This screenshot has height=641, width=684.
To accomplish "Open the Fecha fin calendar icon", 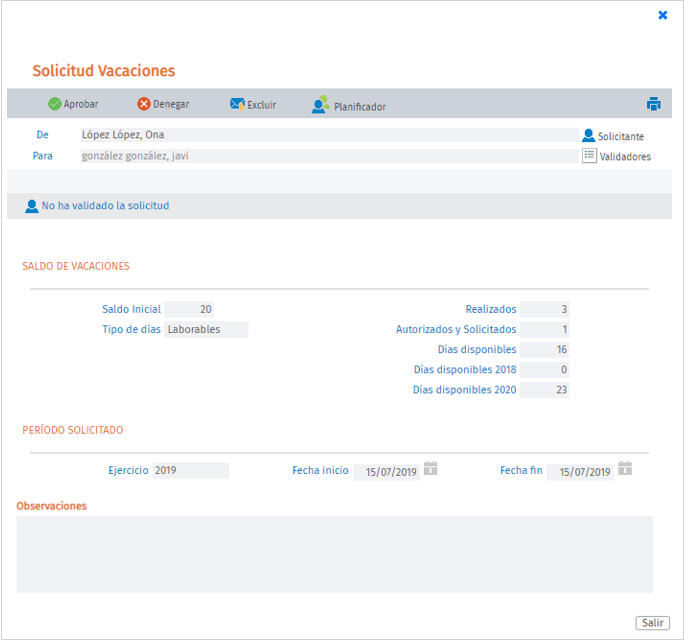I will pos(625,469).
